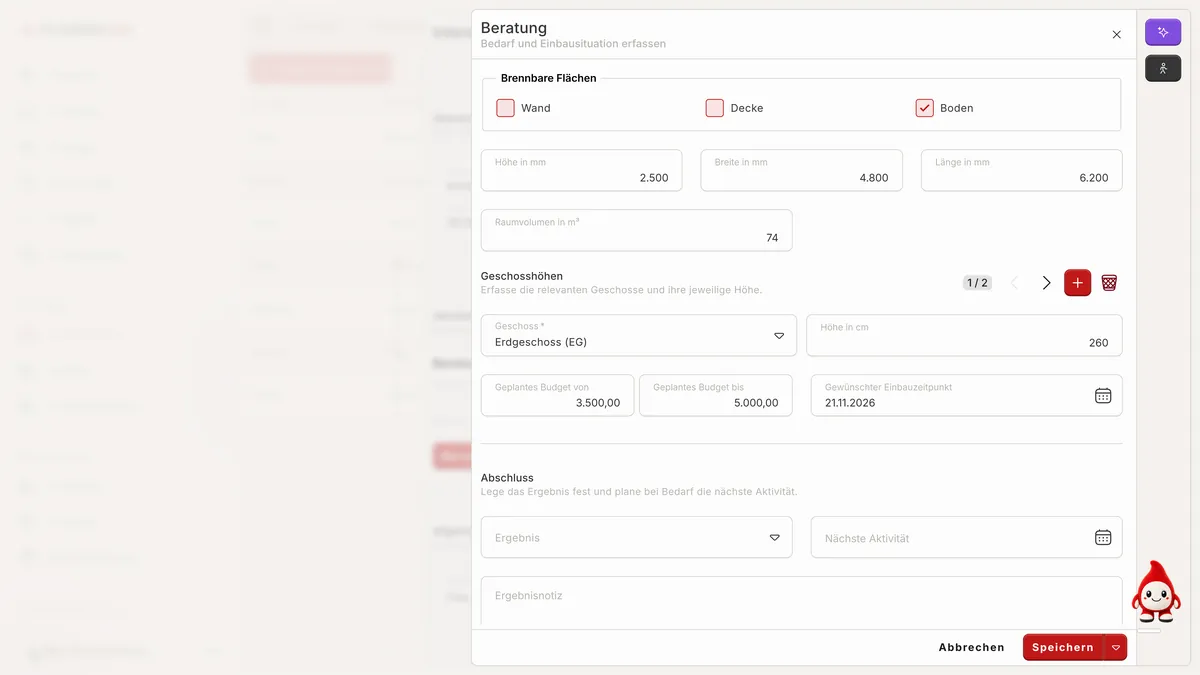Enable the Wand checkbox

(506, 108)
